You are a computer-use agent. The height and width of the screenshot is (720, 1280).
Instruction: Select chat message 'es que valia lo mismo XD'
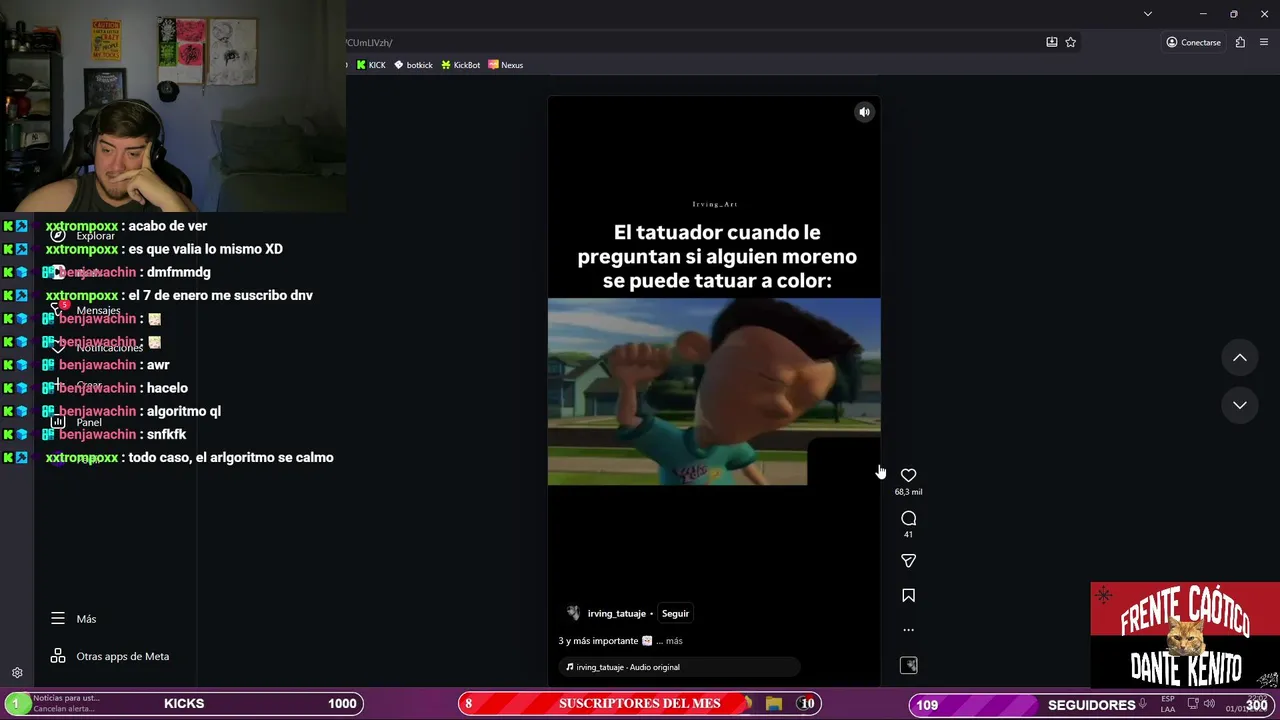tap(206, 249)
